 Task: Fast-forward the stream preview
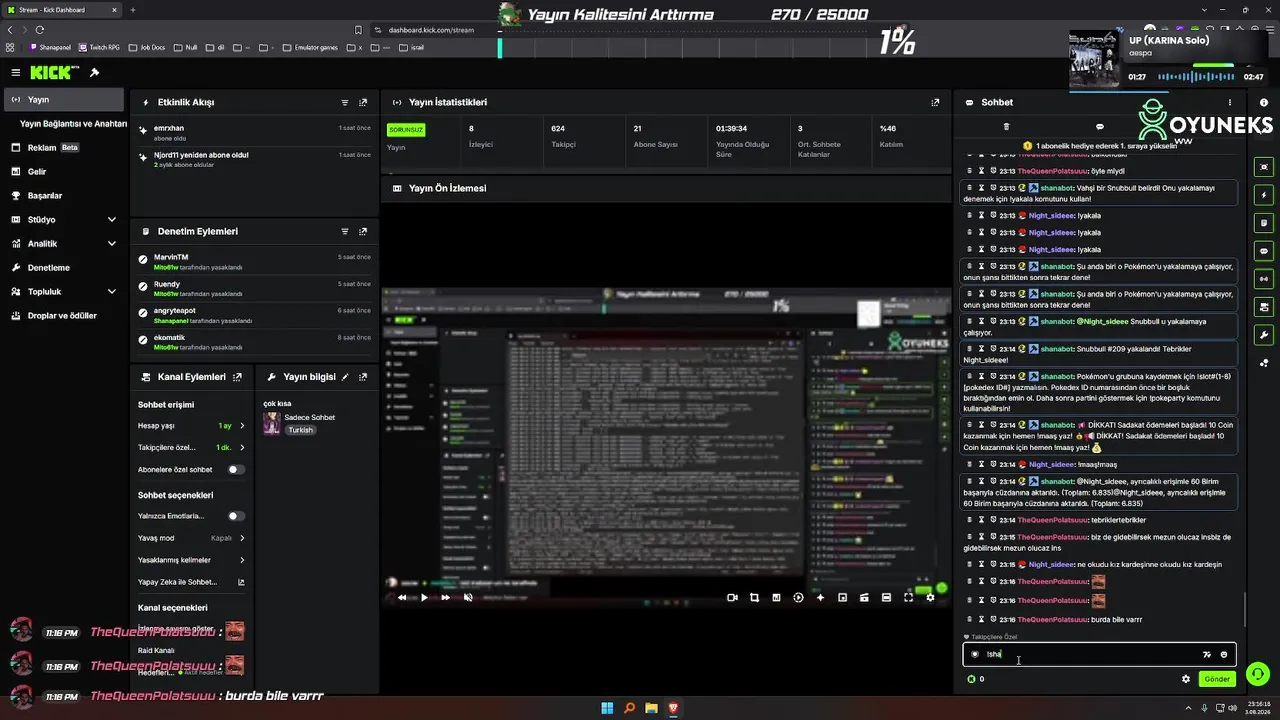446,598
